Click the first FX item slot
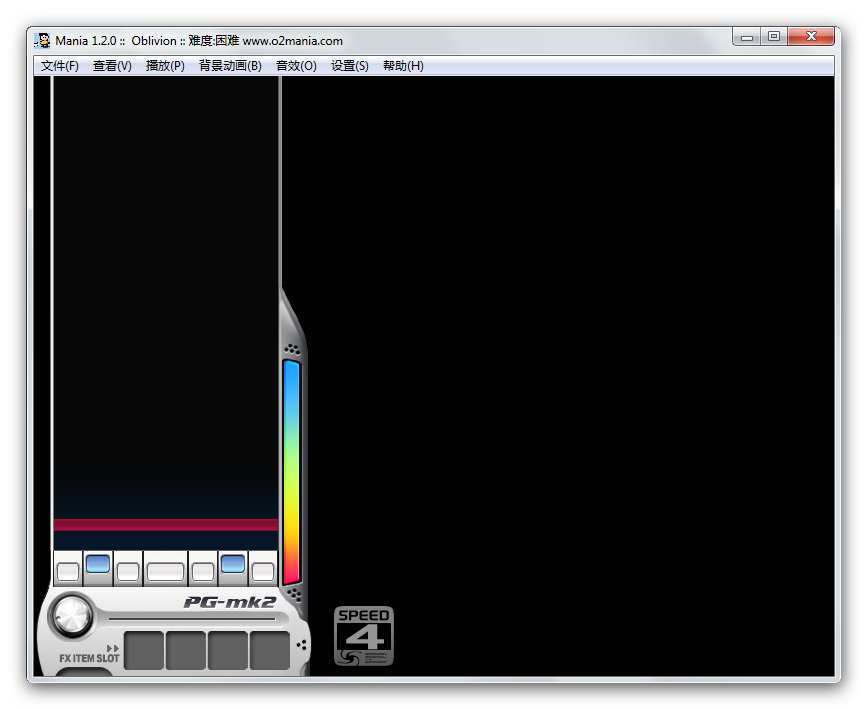The height and width of the screenshot is (710, 868). tap(143, 650)
